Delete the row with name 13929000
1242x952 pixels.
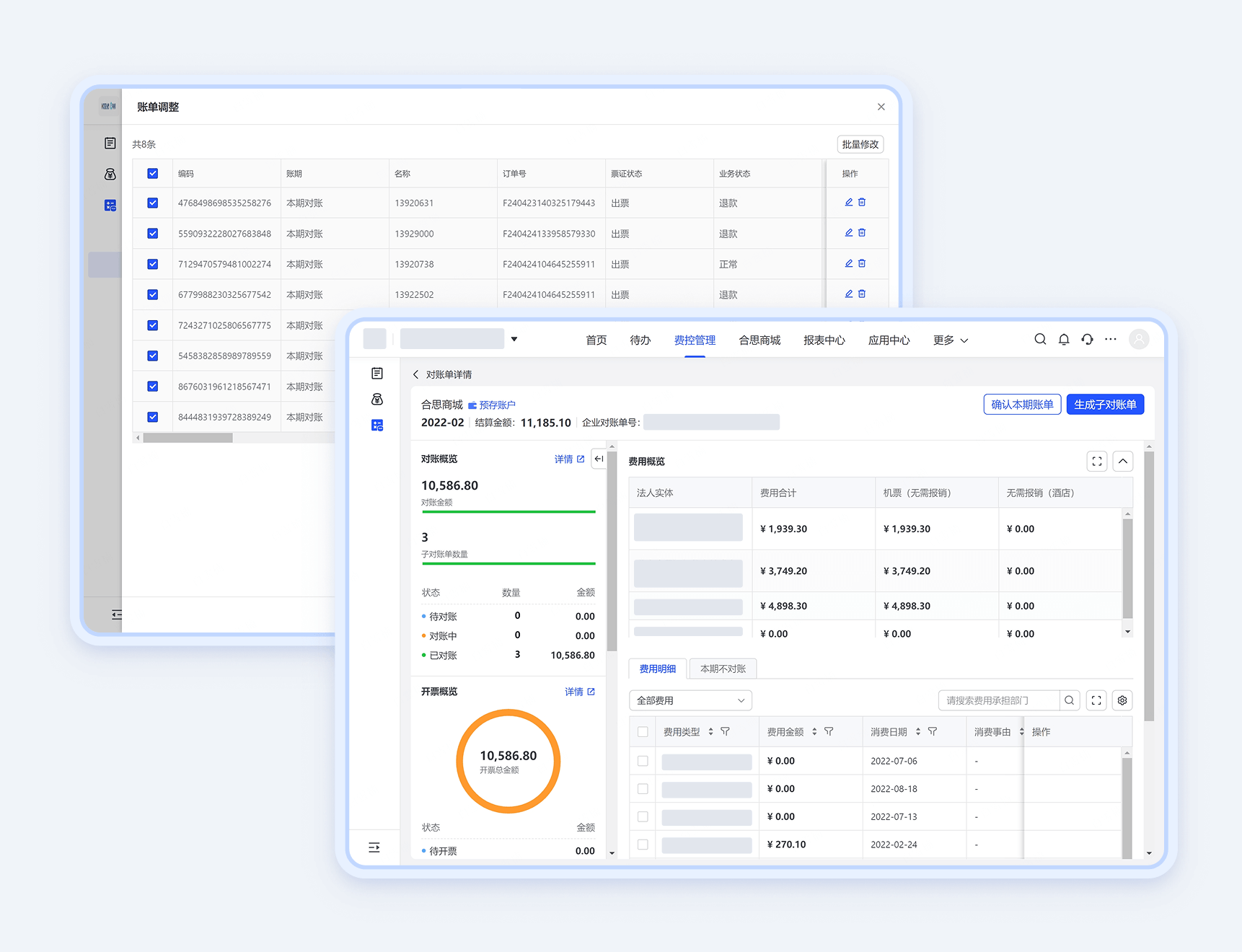click(862, 233)
